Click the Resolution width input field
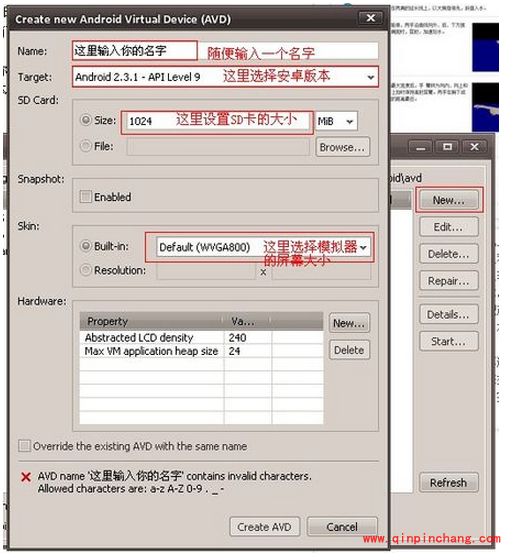 click(206, 271)
